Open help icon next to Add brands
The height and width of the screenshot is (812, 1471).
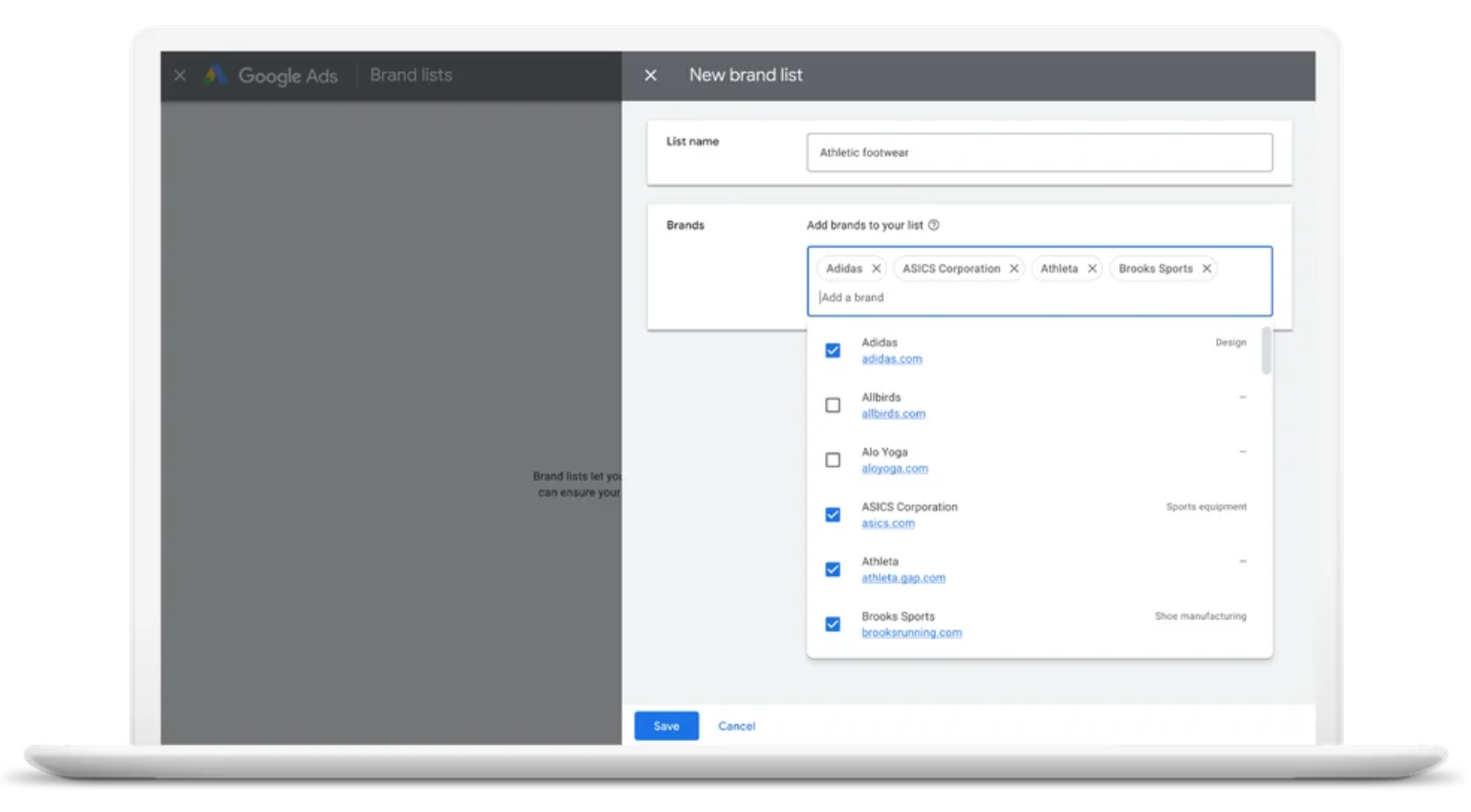(x=933, y=225)
